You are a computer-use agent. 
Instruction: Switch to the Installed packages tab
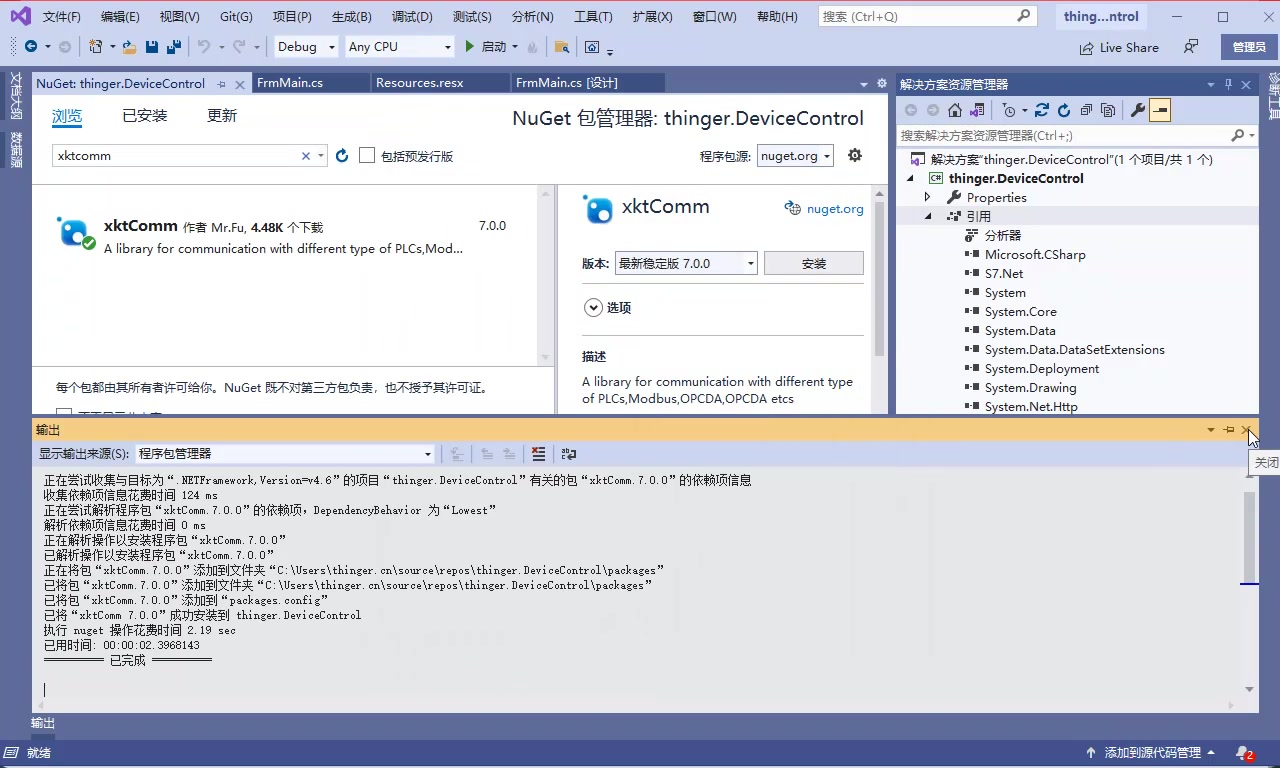coord(145,116)
